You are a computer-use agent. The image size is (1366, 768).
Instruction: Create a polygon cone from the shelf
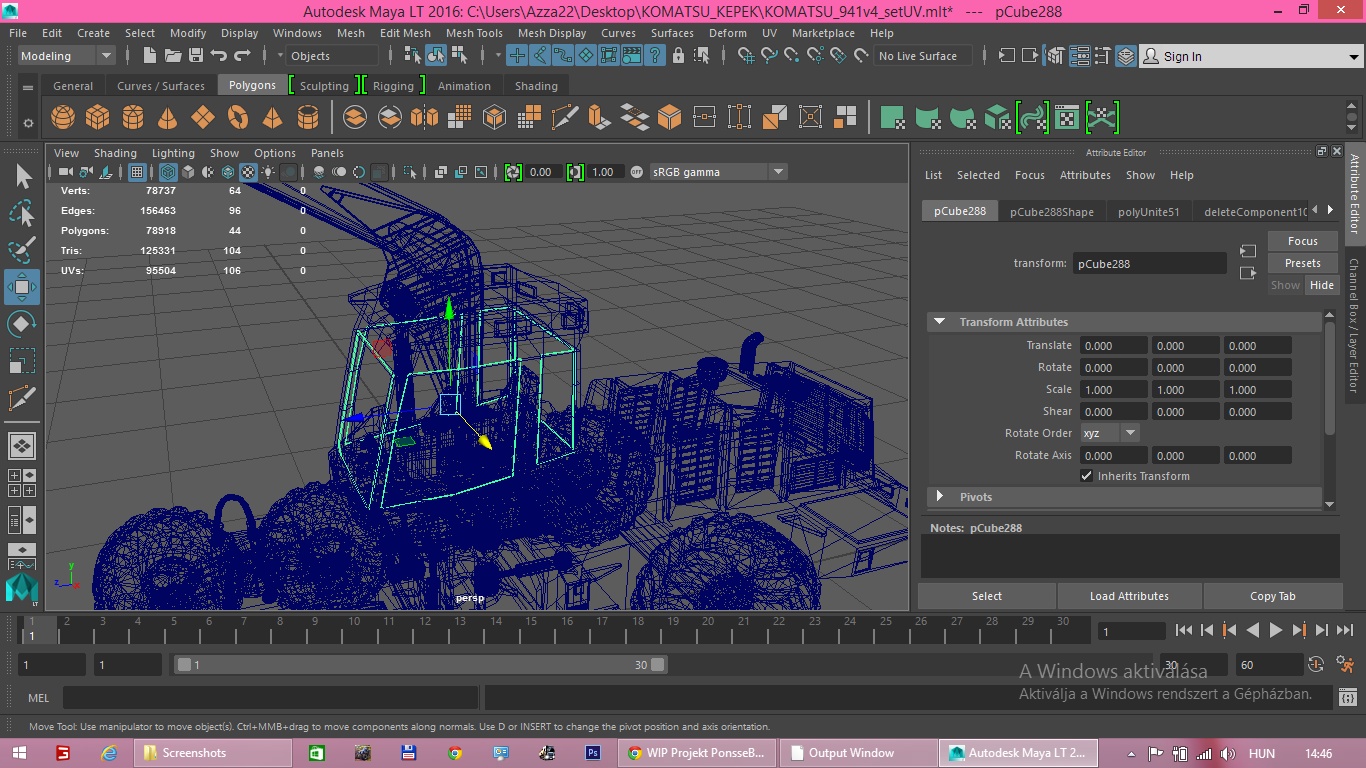pyautogui.click(x=168, y=118)
